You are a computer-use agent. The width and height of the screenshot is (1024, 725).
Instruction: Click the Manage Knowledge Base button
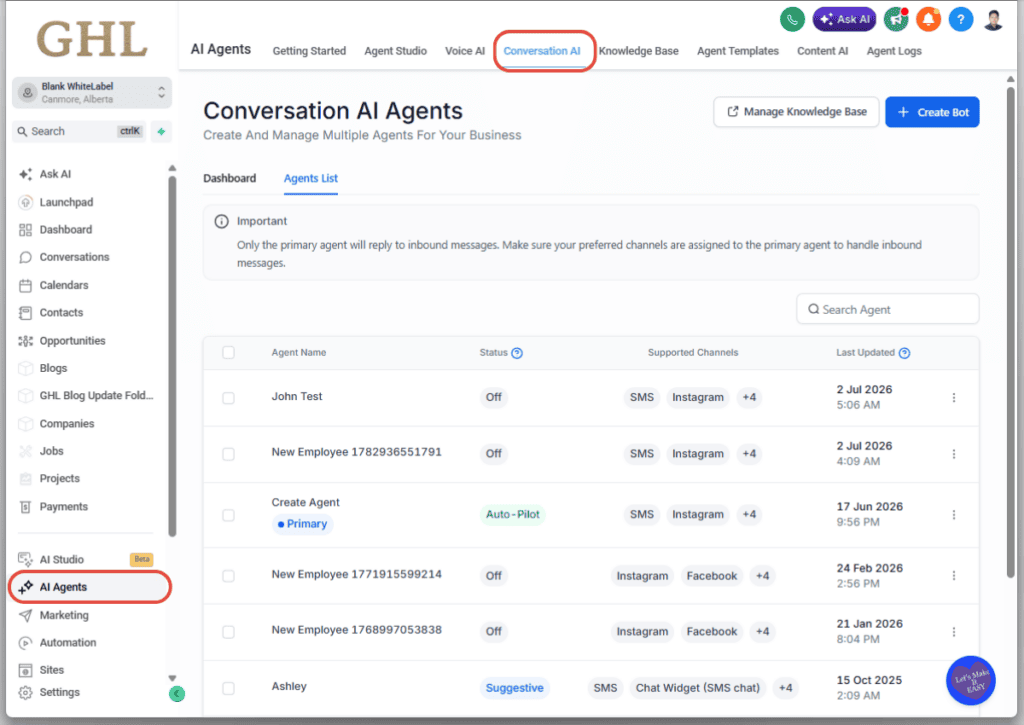796,112
